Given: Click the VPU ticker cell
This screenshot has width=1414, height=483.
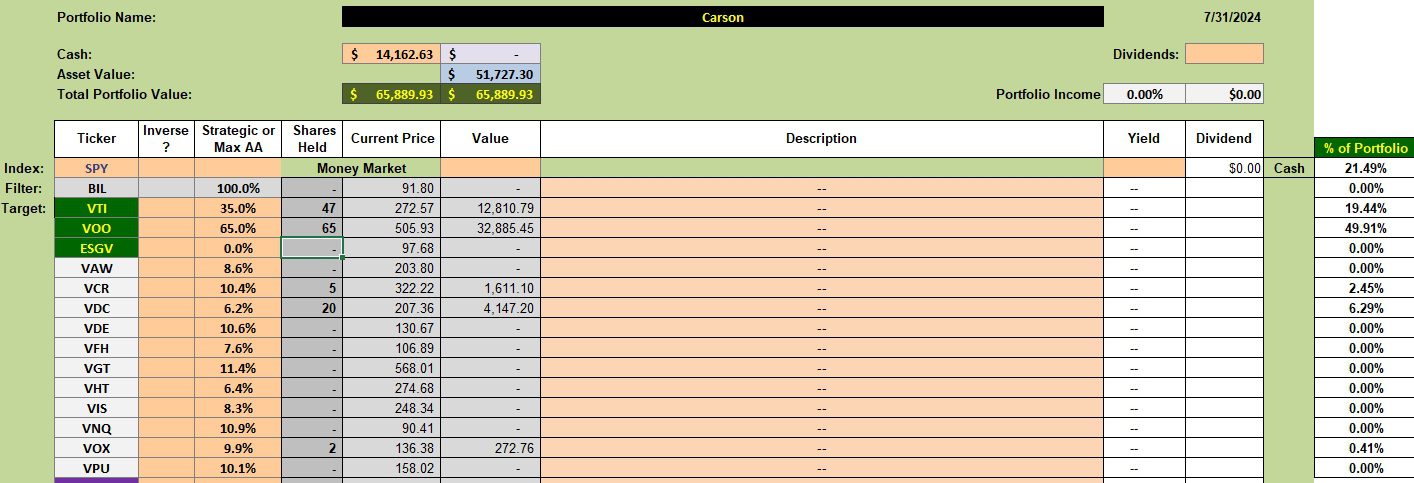Looking at the screenshot, I should 97,468.
